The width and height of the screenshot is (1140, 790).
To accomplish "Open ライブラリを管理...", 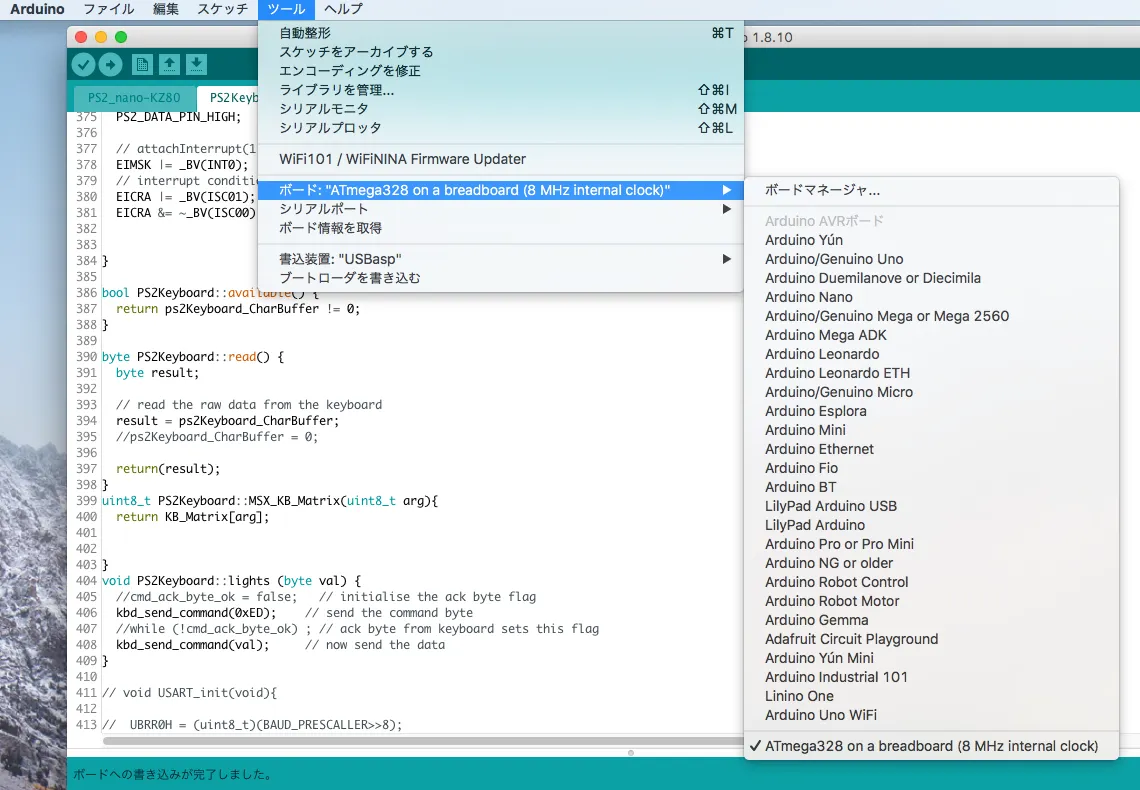I will [x=501, y=90].
